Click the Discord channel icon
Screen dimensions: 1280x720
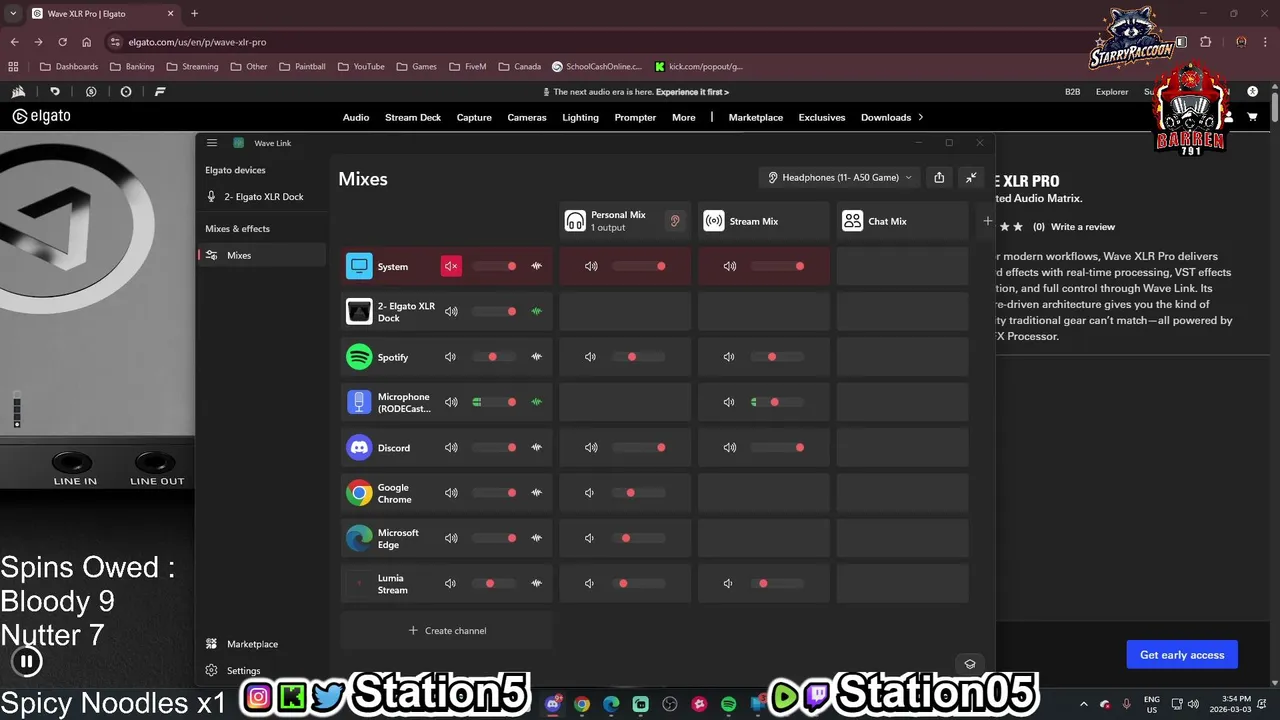(359, 448)
